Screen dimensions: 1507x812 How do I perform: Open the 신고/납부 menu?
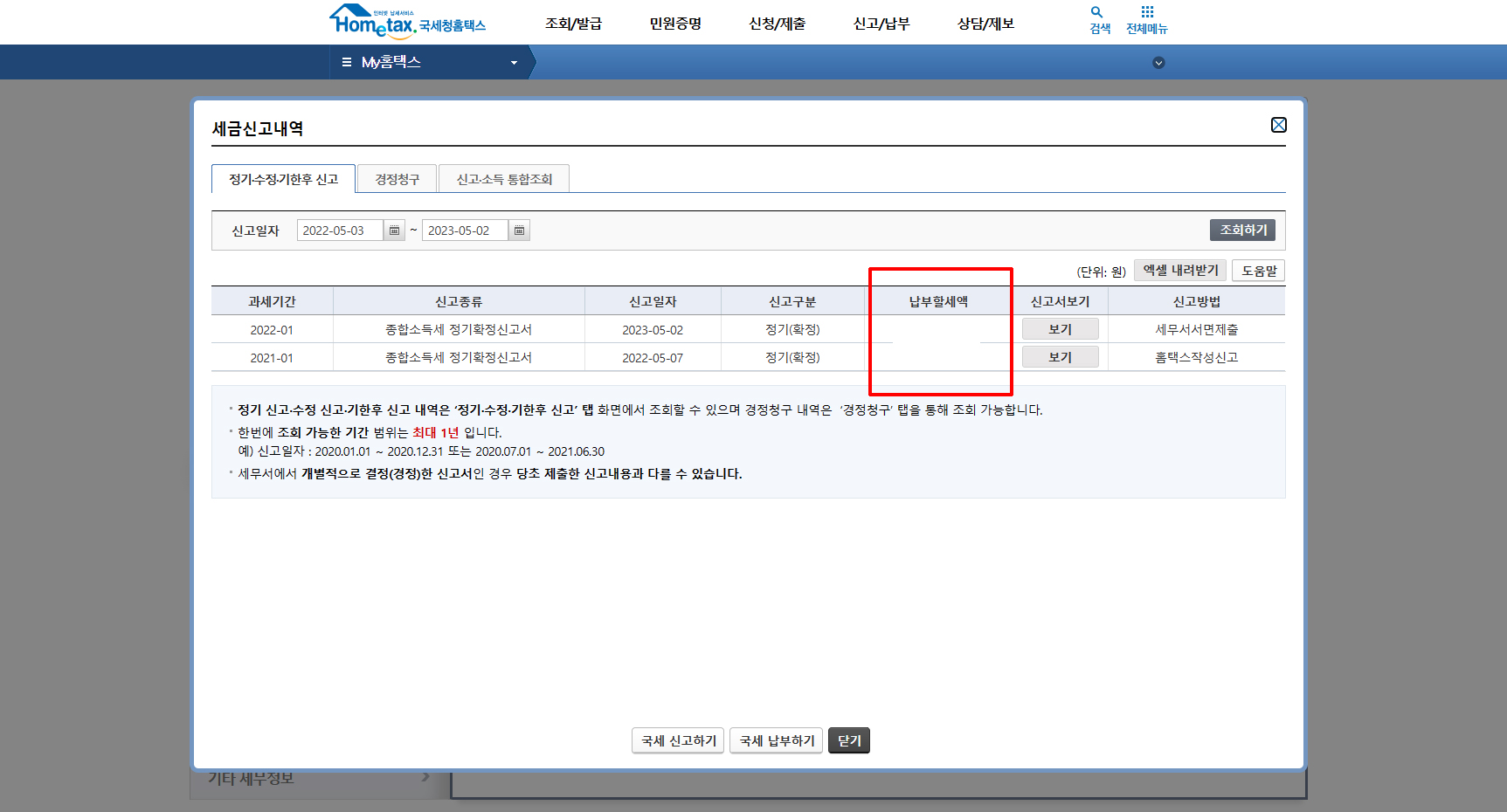coord(880,24)
